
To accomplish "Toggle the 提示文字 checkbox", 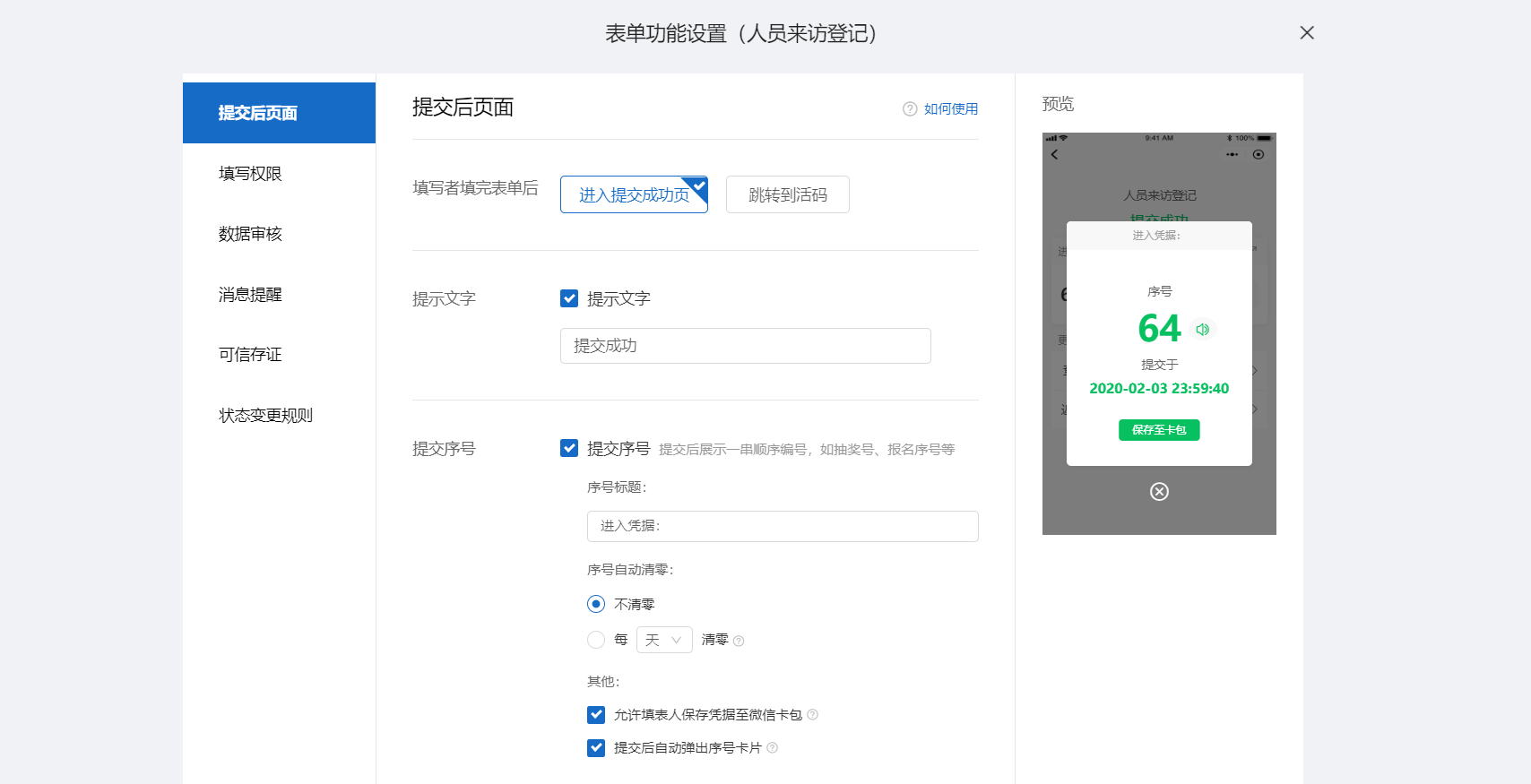I will point(569,298).
